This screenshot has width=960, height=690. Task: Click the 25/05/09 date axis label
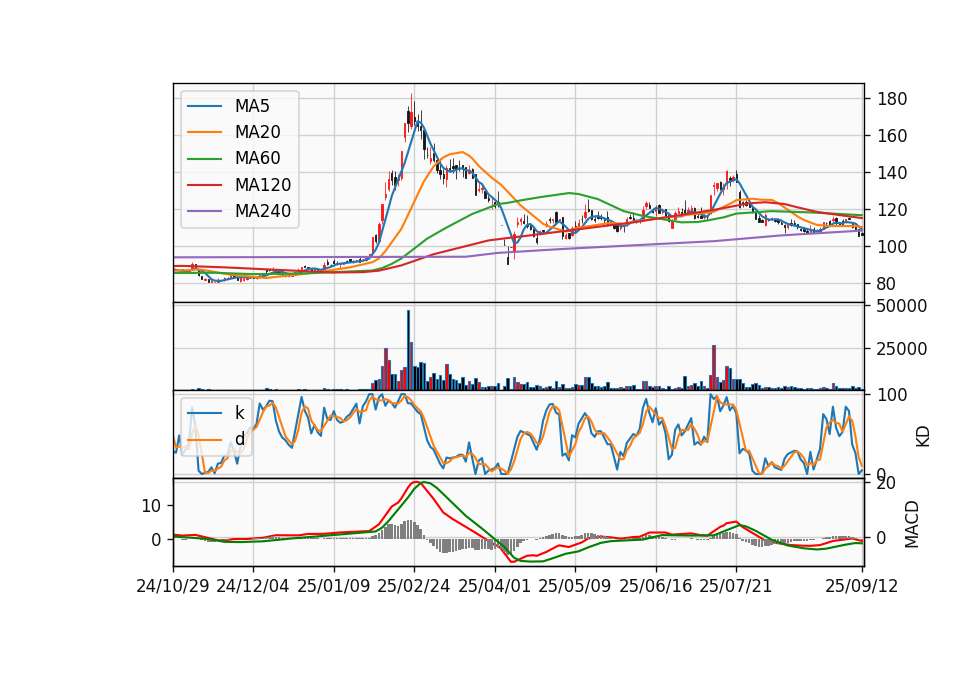tap(574, 586)
